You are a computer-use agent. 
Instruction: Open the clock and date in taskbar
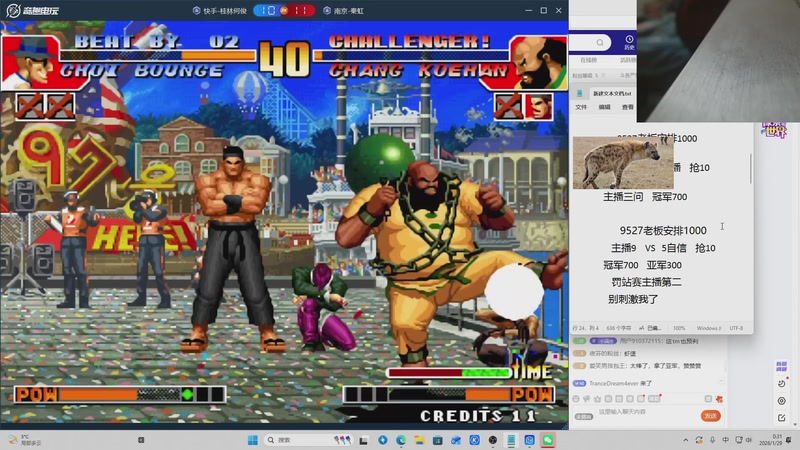pyautogui.click(x=770, y=440)
